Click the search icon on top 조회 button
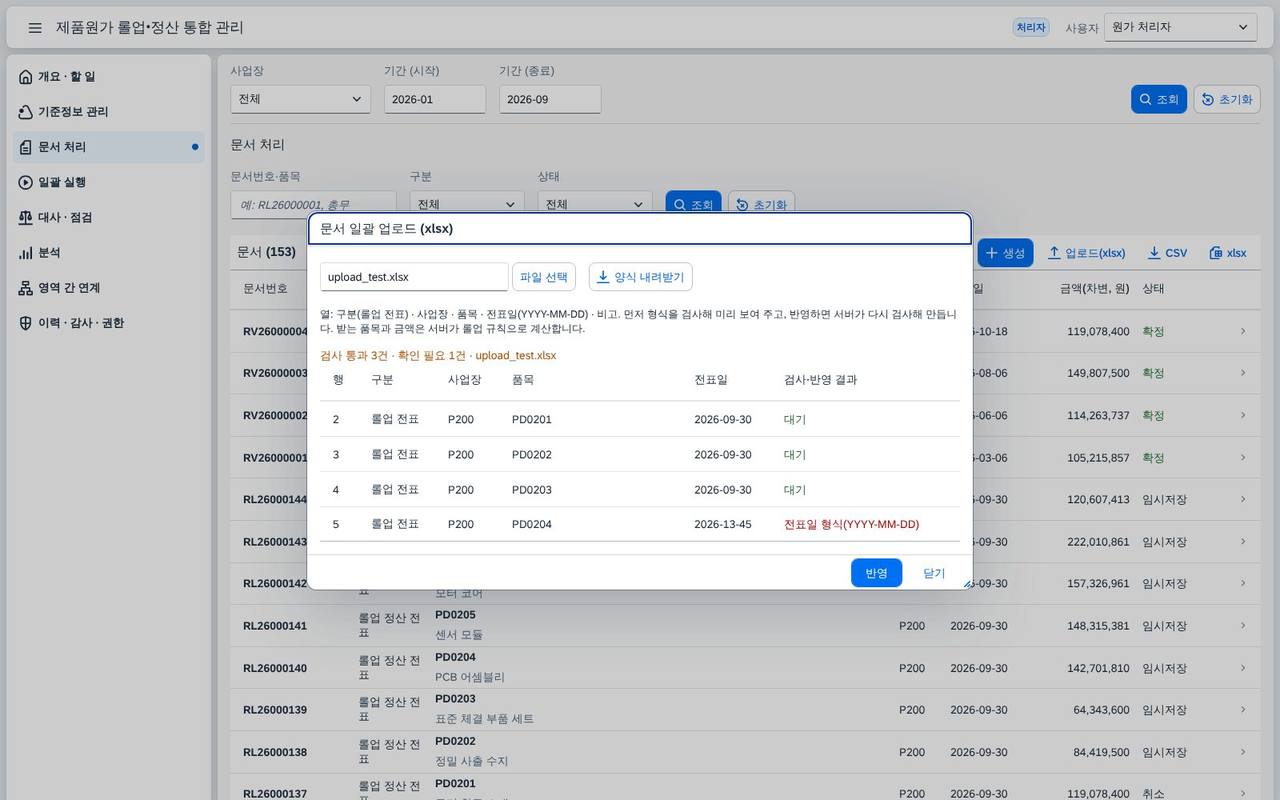Viewport: 1280px width, 800px height. (1146, 100)
